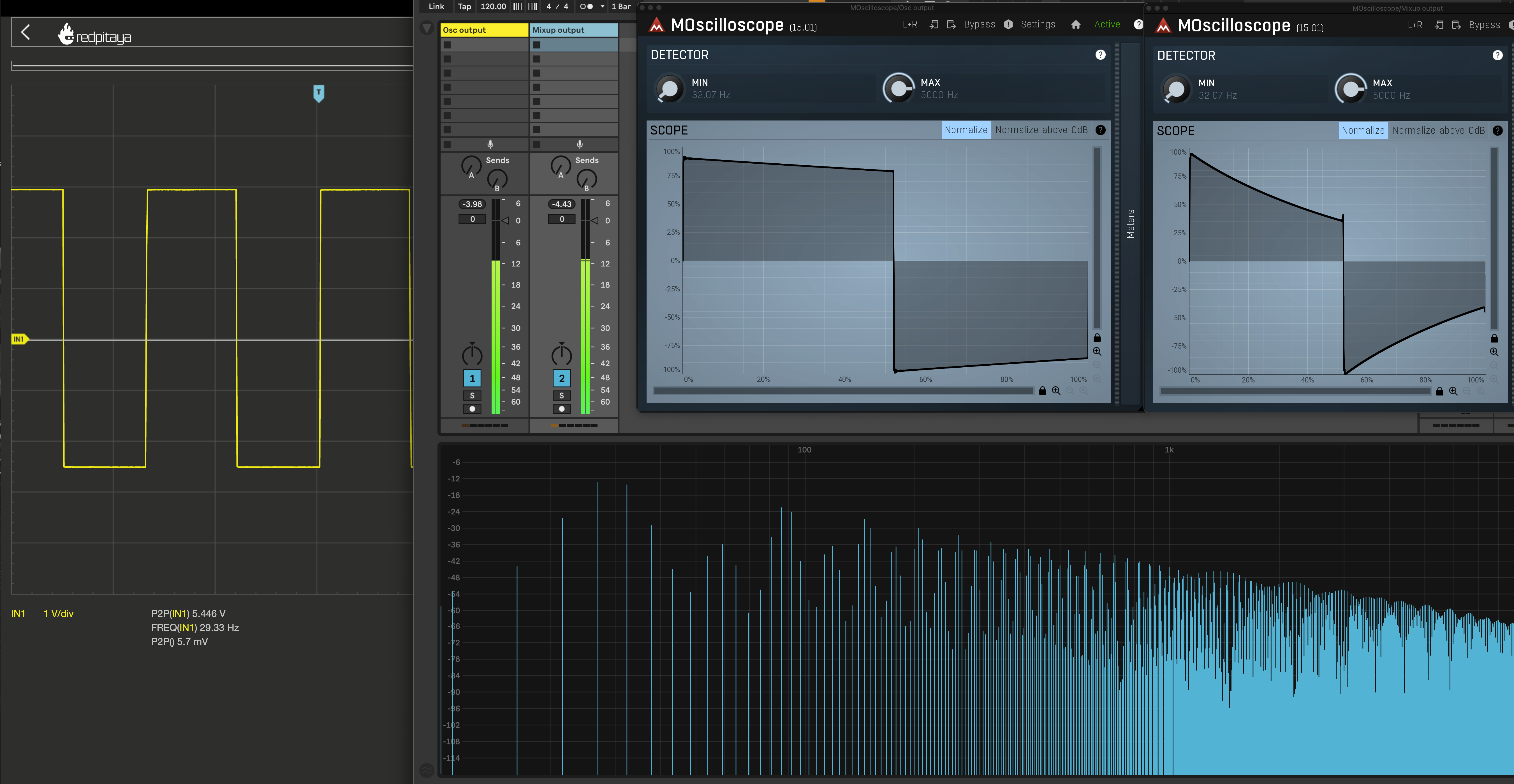Solo the Osc output track
Image resolution: width=1514 pixels, height=784 pixels.
[472, 396]
